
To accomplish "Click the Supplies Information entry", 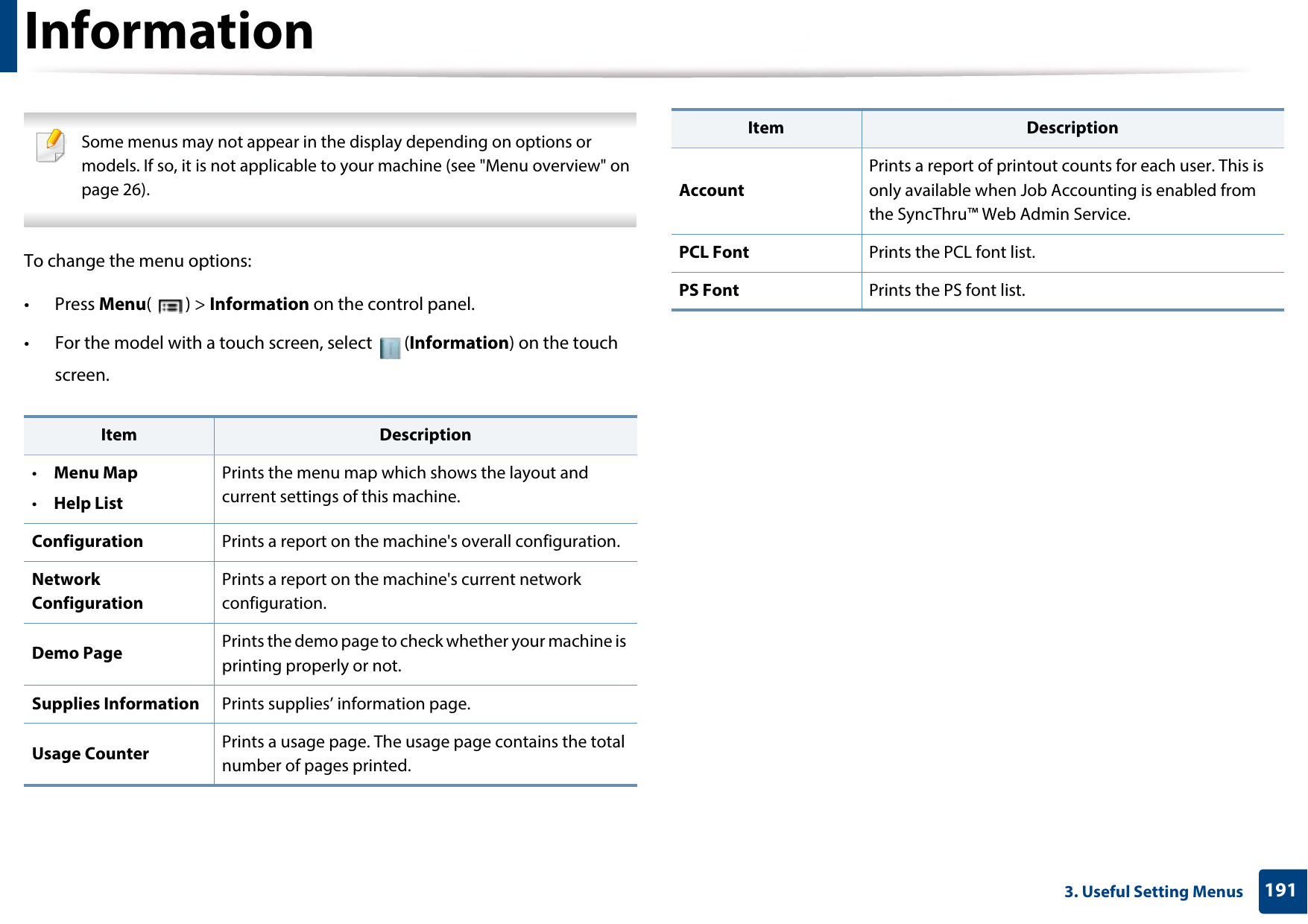I will 116,704.
